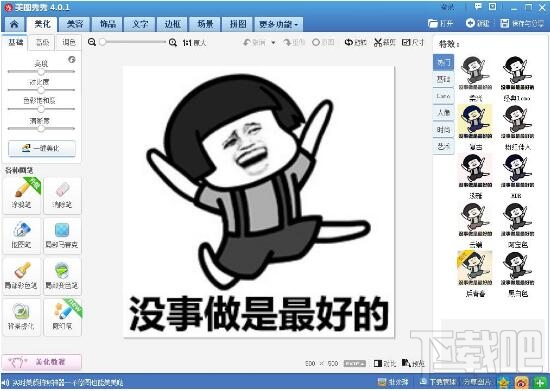Click the 尺寸 resize tool
Image resolution: width=550 pixels, height=391 pixels.
tap(412, 42)
